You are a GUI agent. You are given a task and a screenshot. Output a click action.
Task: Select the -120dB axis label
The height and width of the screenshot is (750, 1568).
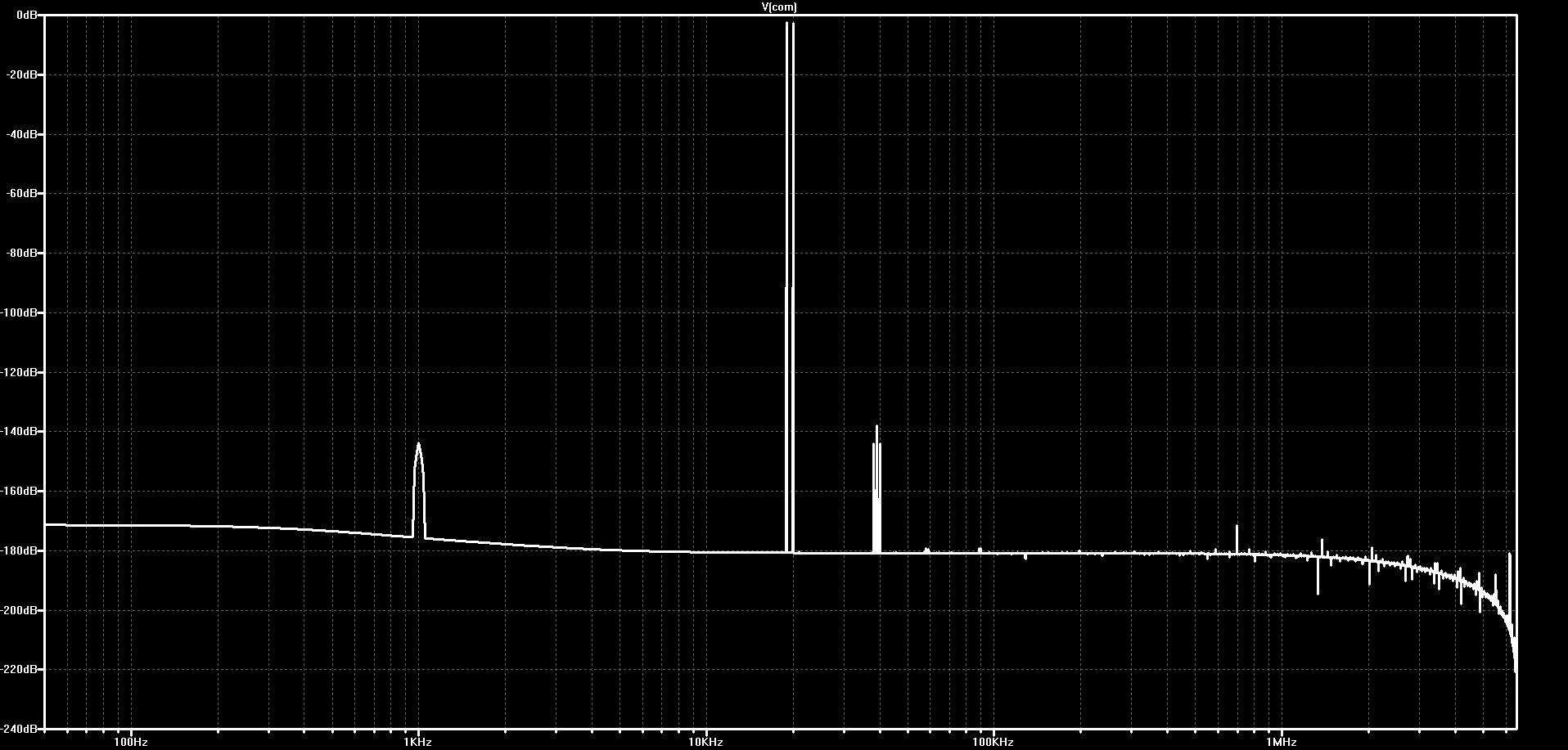(x=20, y=372)
